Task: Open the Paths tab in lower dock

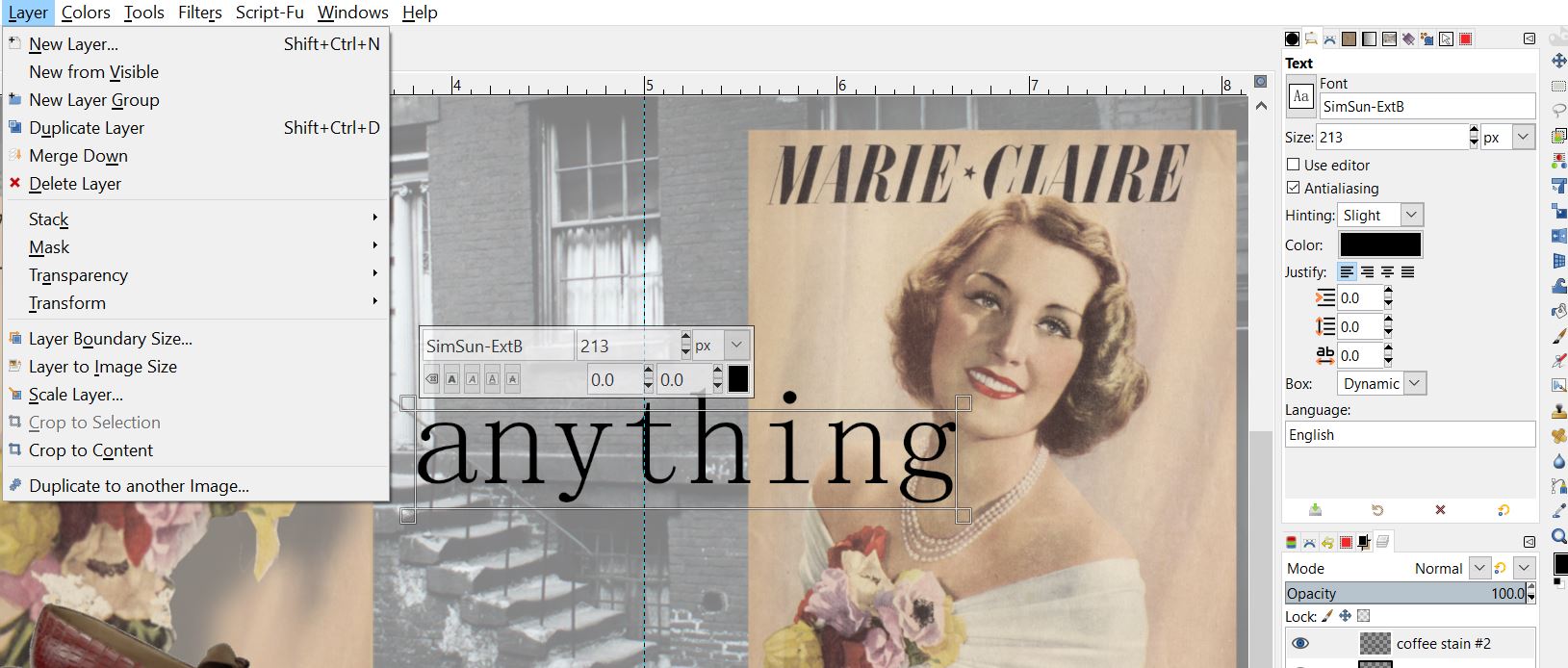Action: coord(1309,543)
